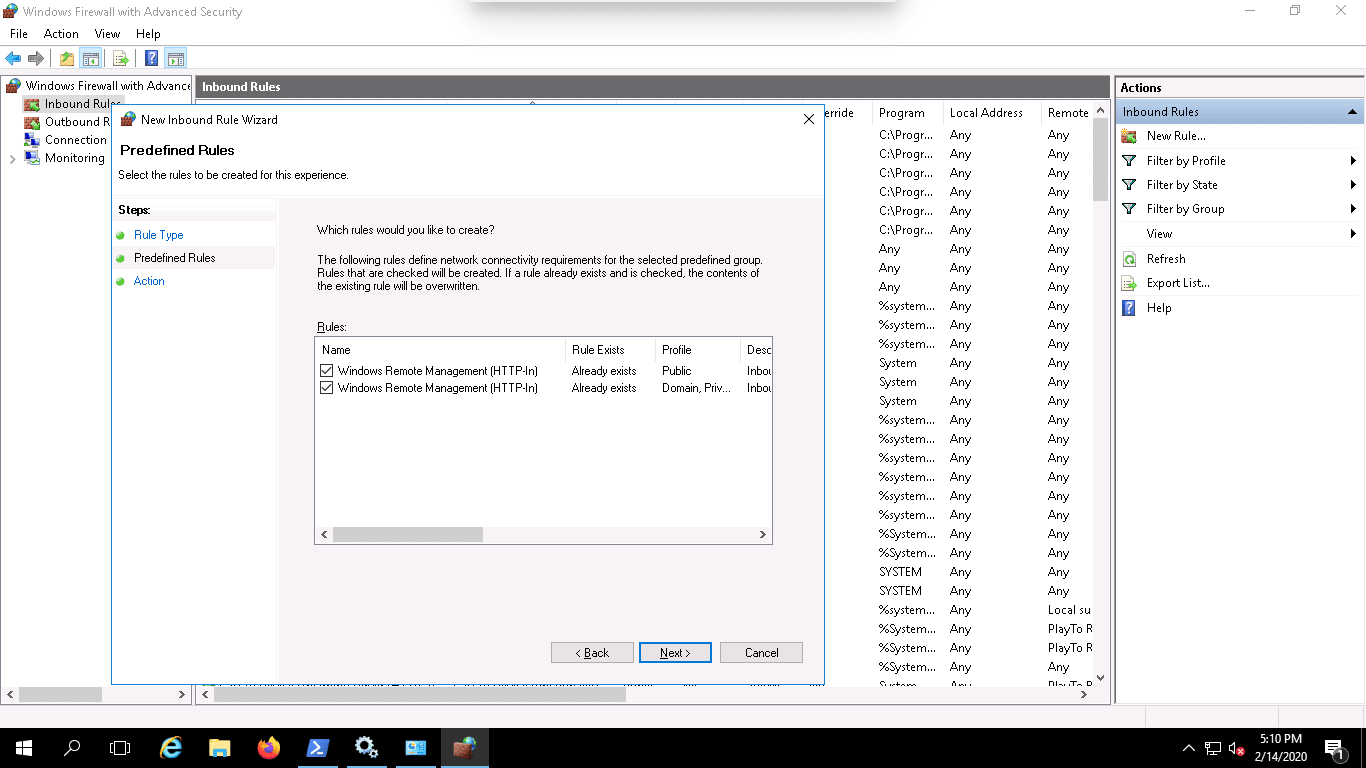The height and width of the screenshot is (768, 1366).
Task: Click the Filter by Profile funnel icon
Action: coord(1129,160)
